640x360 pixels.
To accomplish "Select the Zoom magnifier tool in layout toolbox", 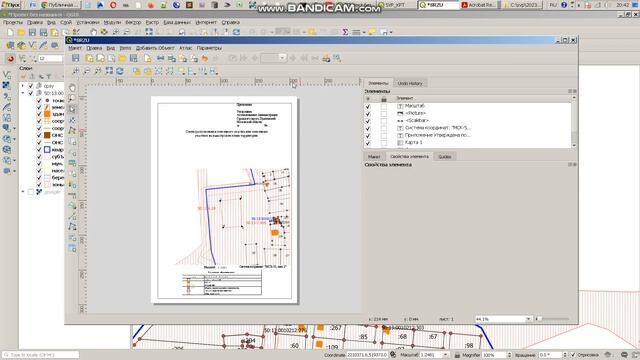I will click(x=72, y=98).
